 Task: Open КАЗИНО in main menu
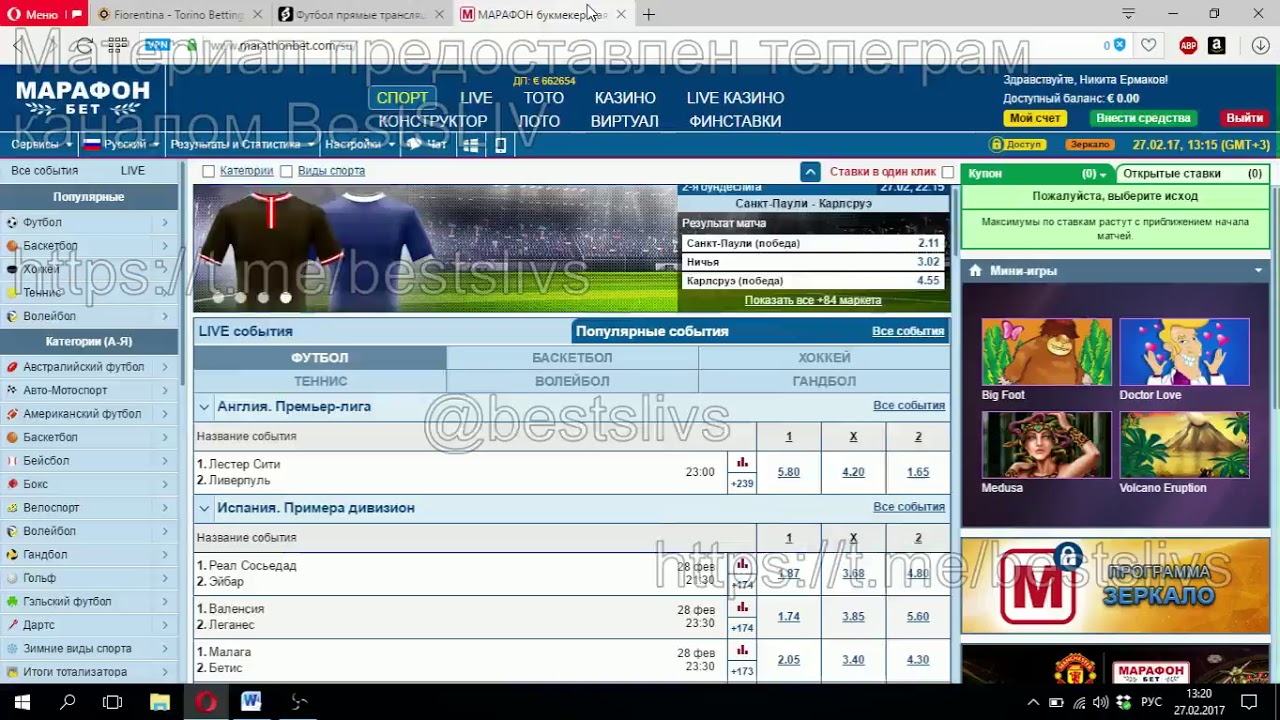point(625,98)
